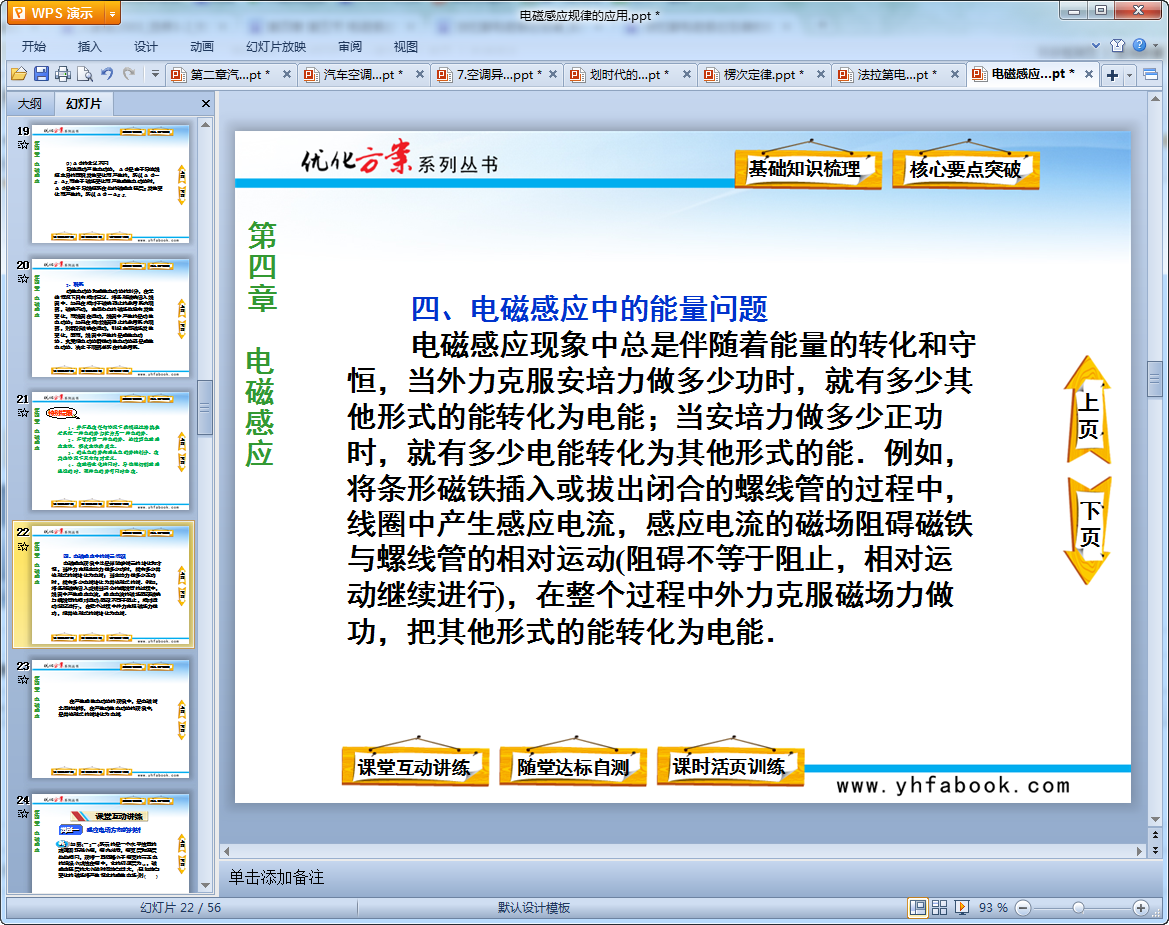1169x925 pixels.
Task: Zoom in with plus button
Action: (1141, 907)
